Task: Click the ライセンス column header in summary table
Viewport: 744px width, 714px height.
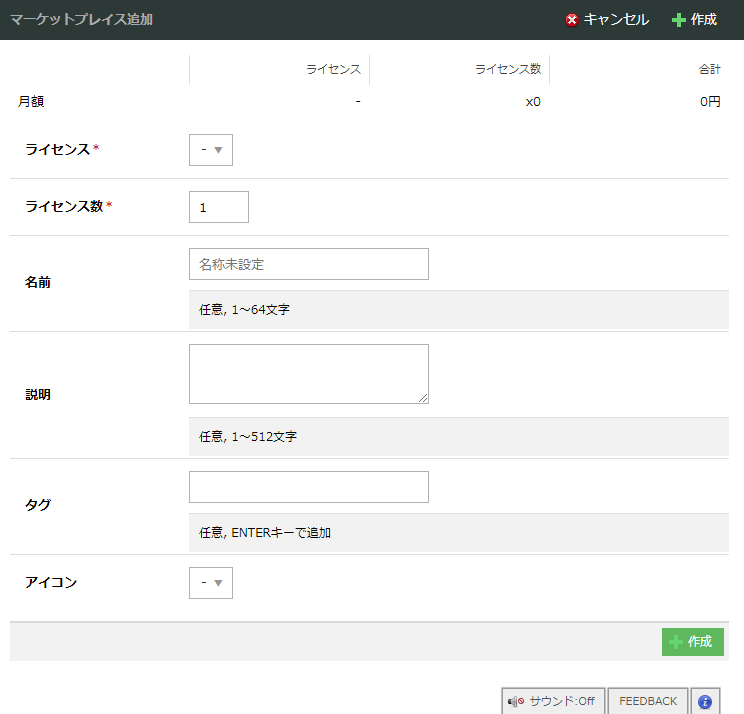Action: (333, 69)
